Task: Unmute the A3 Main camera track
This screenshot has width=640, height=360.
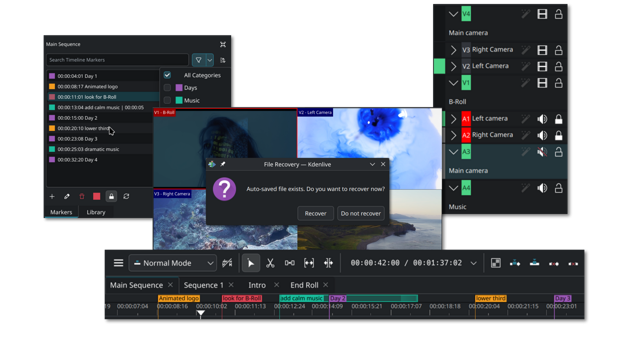Action: pyautogui.click(x=542, y=152)
